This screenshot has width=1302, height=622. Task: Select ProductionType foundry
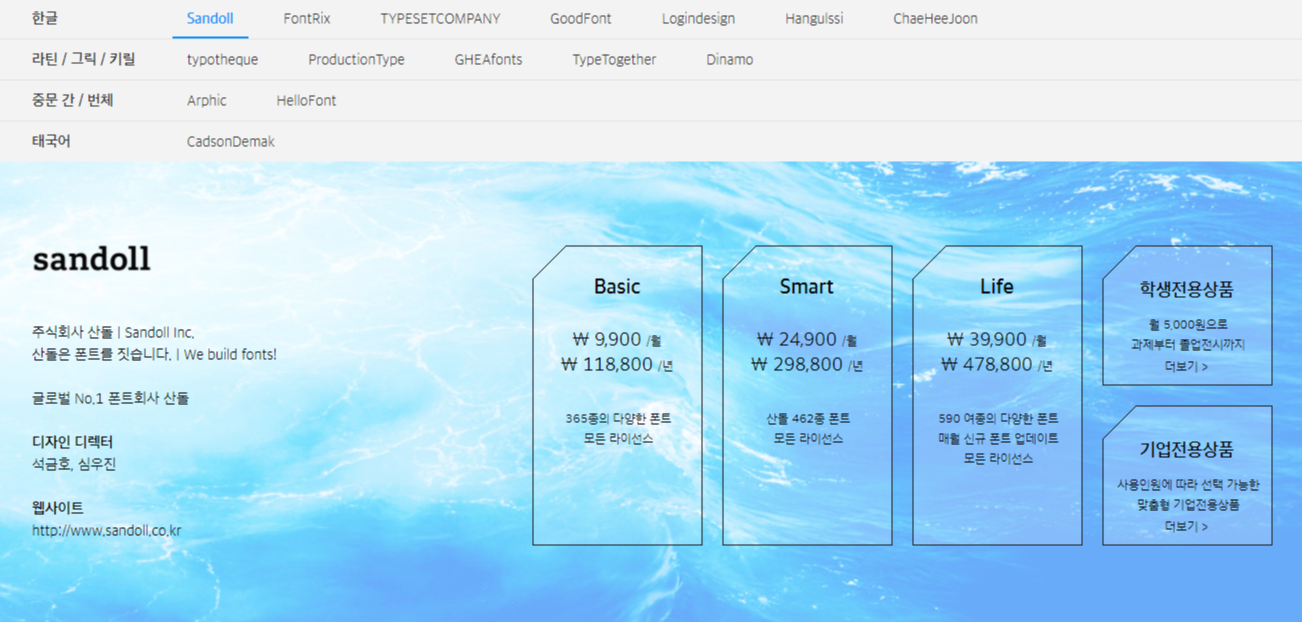click(x=356, y=60)
